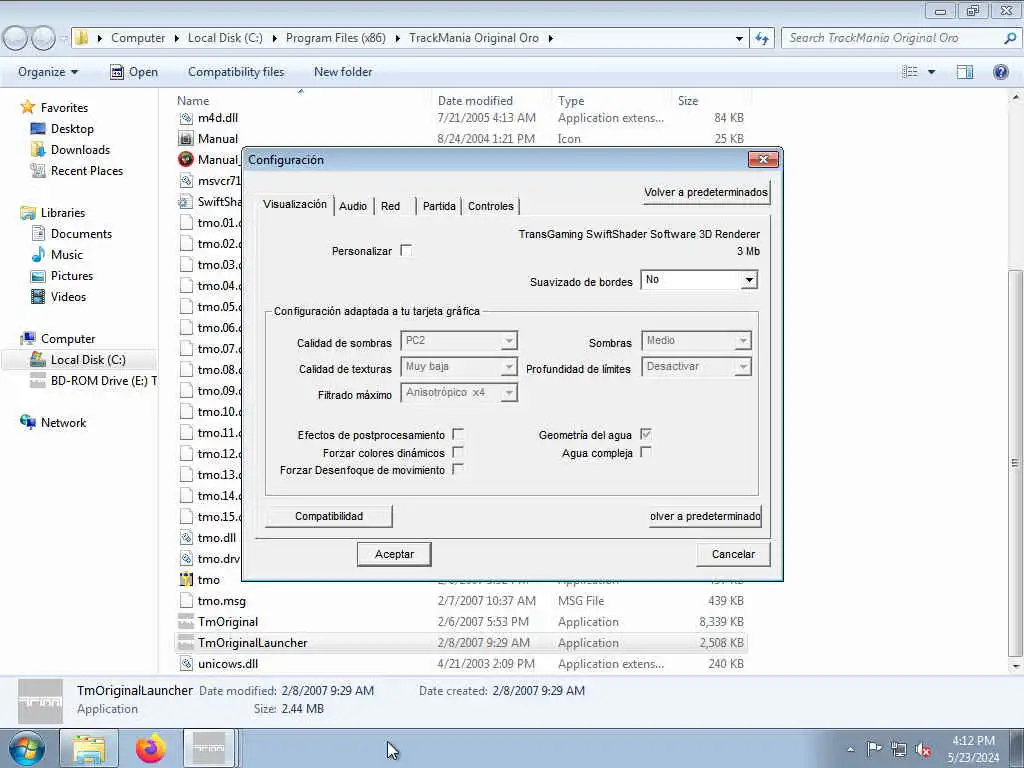Click the Action Center flag icon
Viewport: 1024px width, 768px height.
click(874, 749)
